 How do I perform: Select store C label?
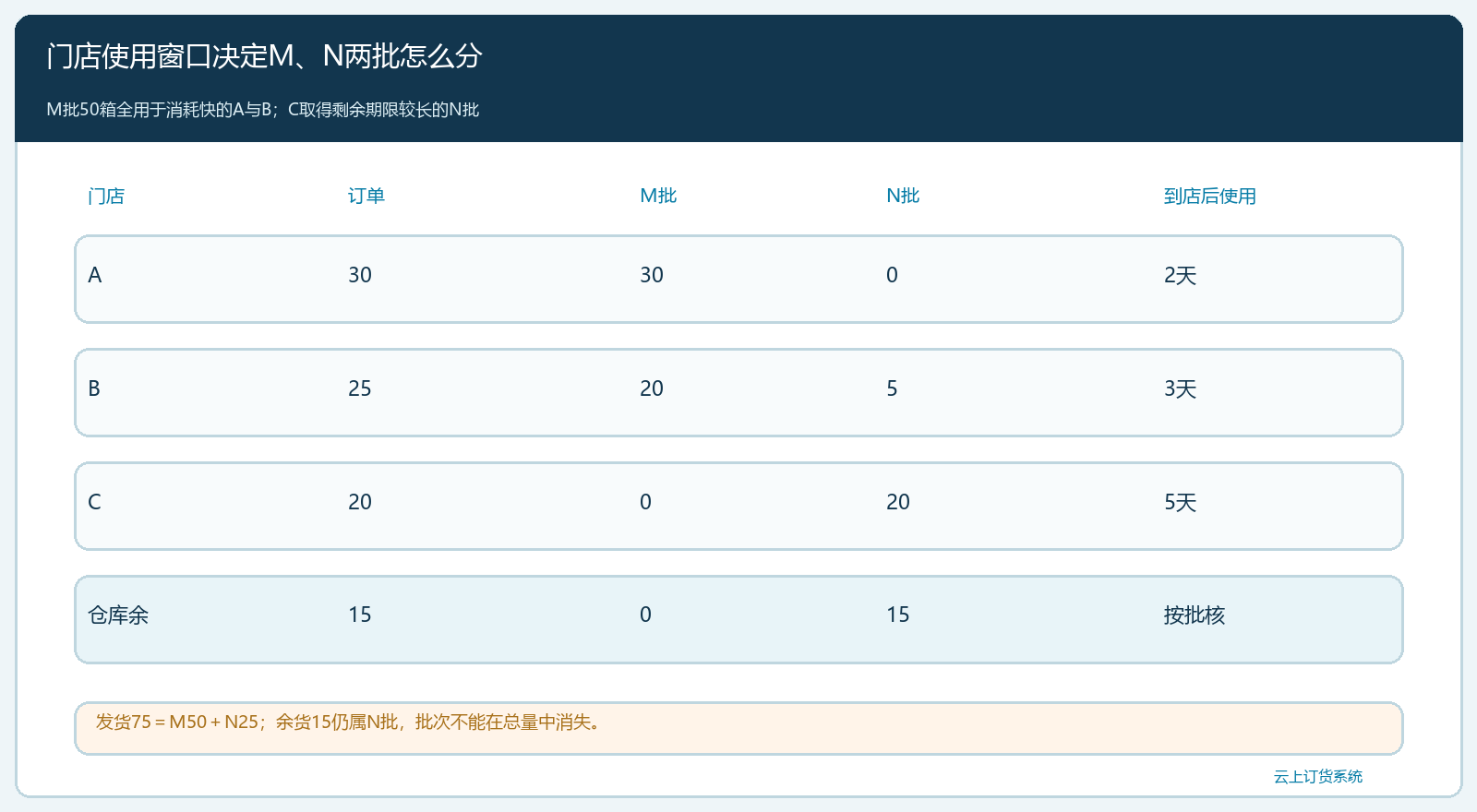coord(94,502)
